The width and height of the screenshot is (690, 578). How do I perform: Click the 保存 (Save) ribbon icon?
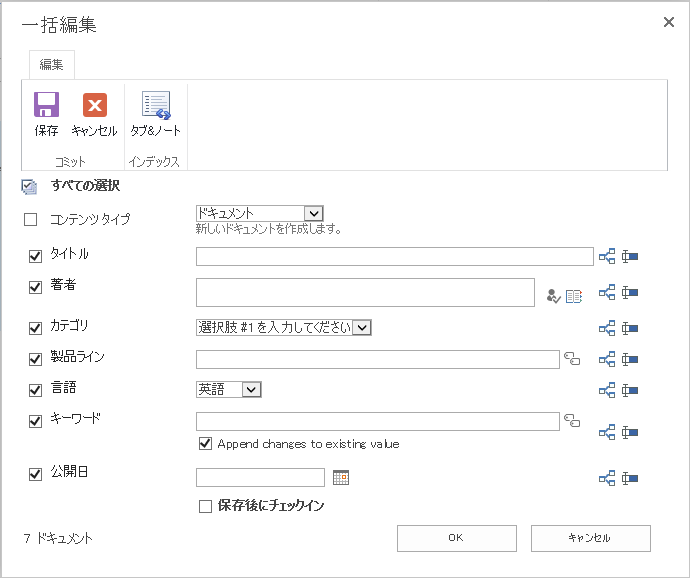click(46, 106)
